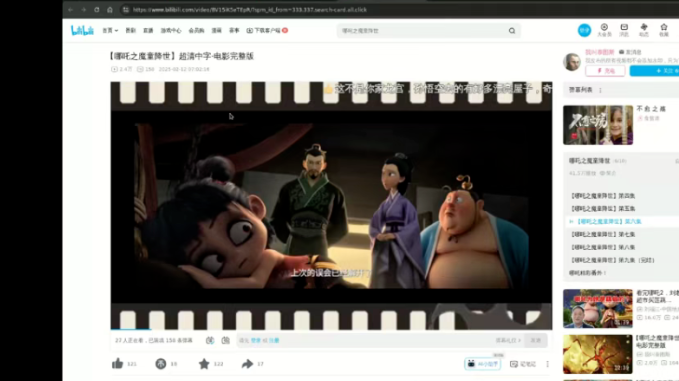Open the 大会员 membership icon
Viewport: 679px width, 381px height.
tap(604, 30)
